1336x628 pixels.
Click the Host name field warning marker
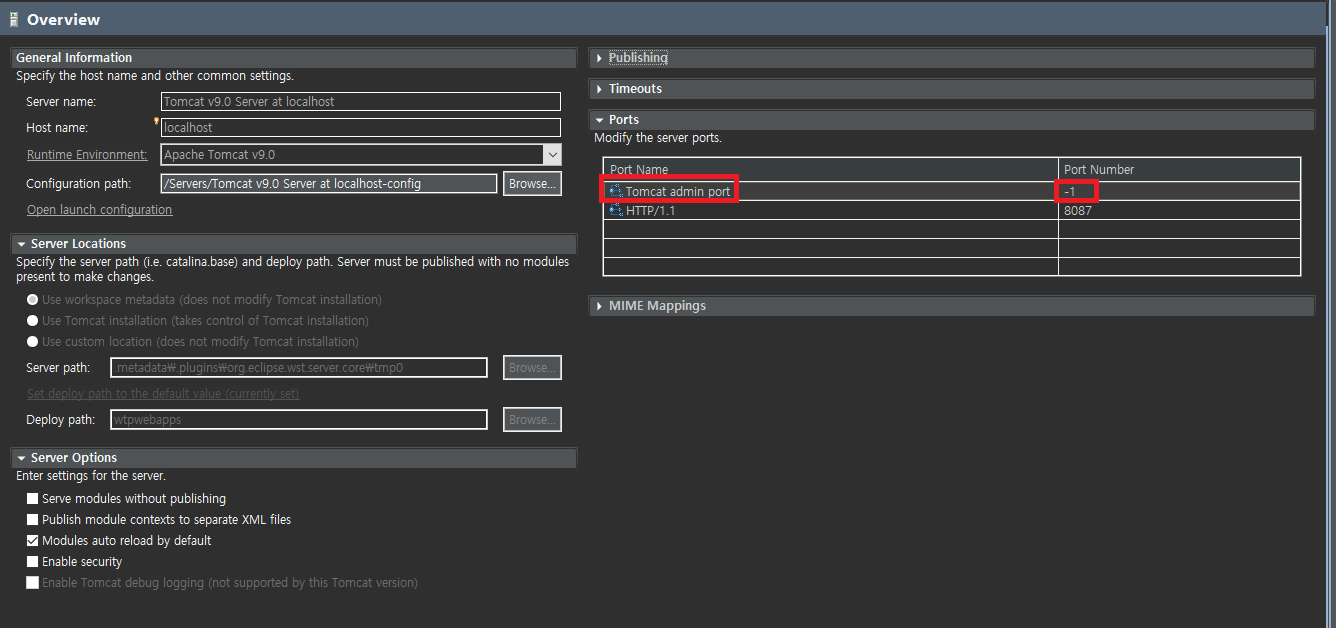[x=157, y=121]
